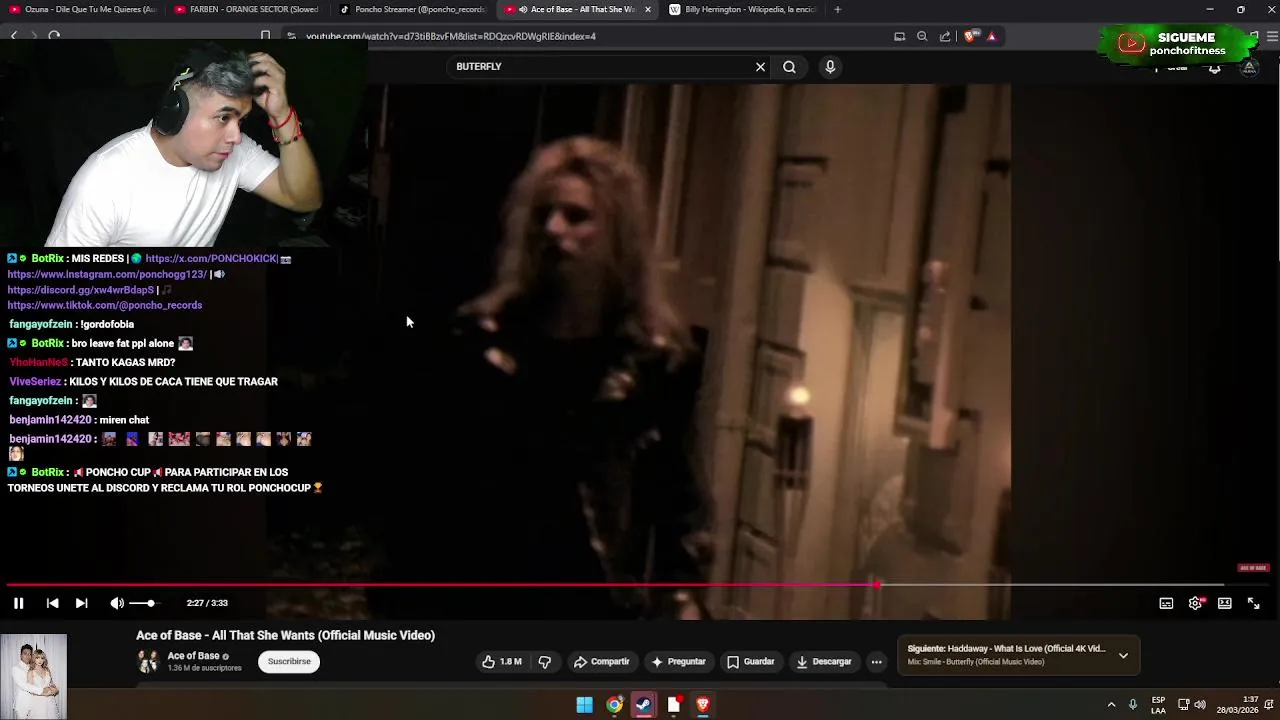The height and width of the screenshot is (720, 1280).
Task: Open the x.com/PONCHOKICK link in chat
Action: (x=211, y=258)
